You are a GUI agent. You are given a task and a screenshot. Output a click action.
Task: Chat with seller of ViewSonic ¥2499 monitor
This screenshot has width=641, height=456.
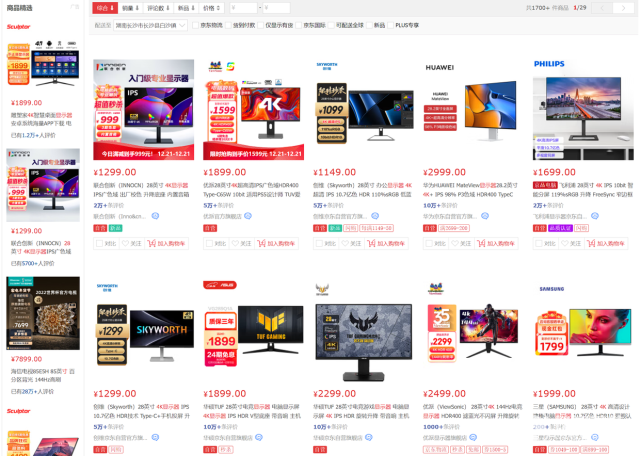click(x=473, y=438)
